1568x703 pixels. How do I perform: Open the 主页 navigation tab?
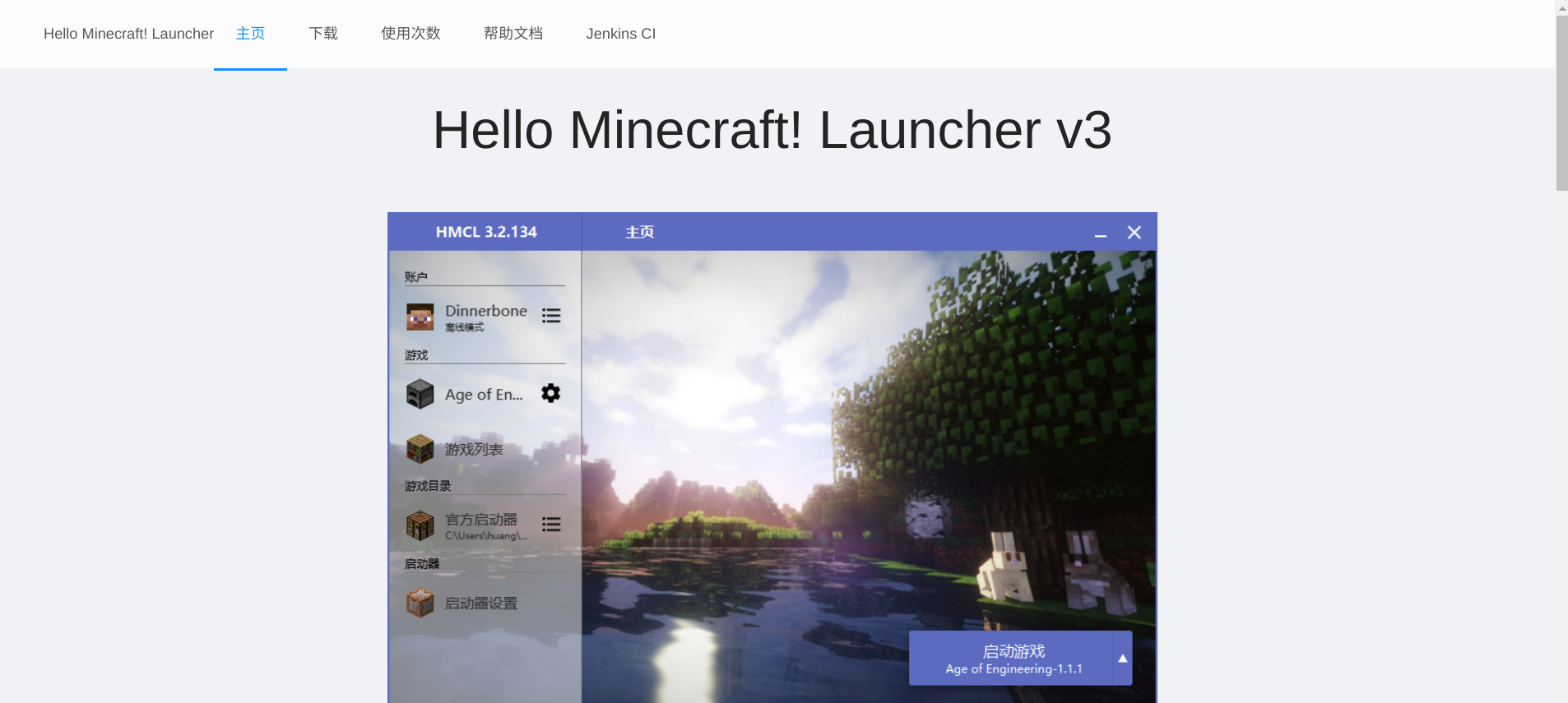coord(250,34)
